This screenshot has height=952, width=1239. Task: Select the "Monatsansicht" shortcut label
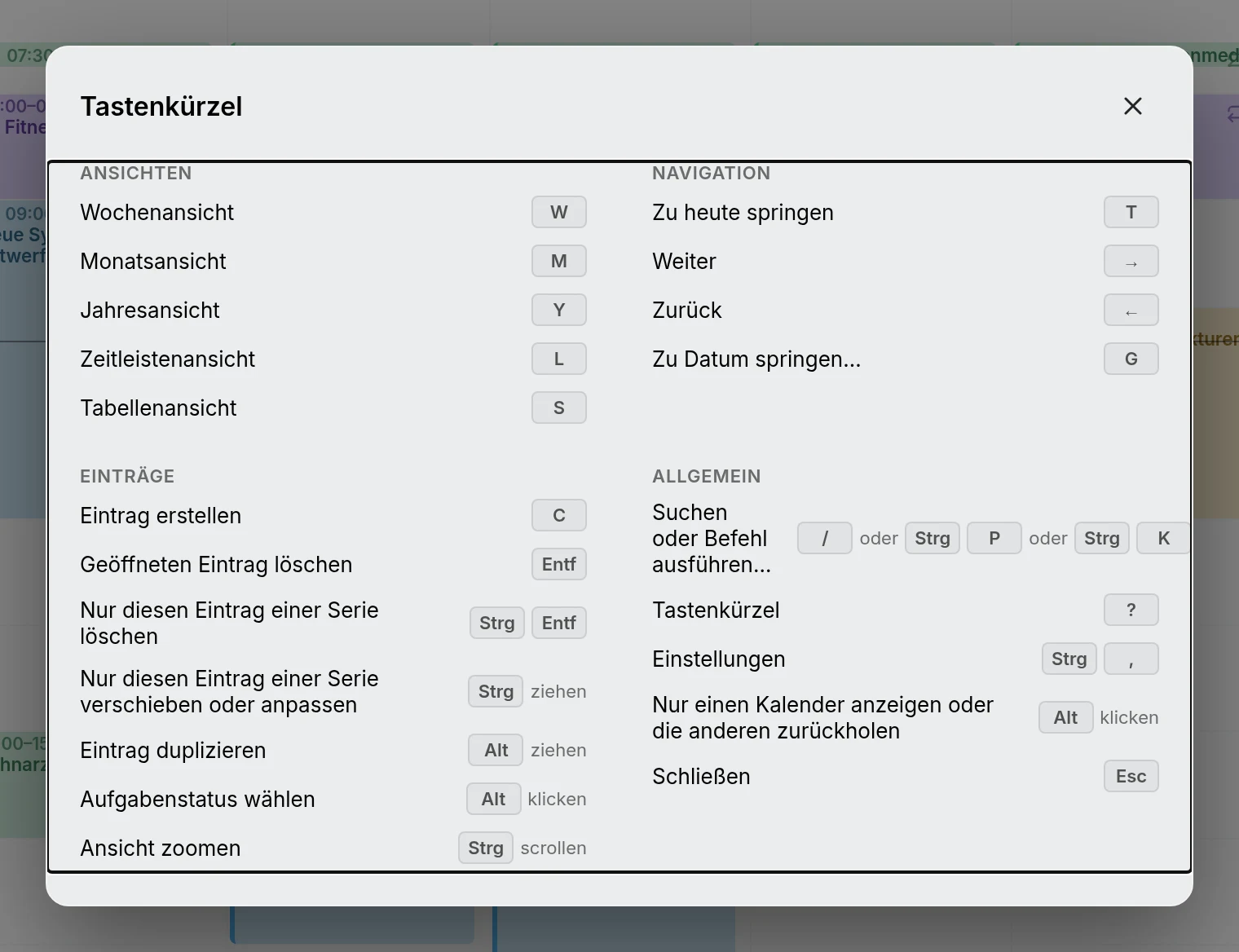pos(153,262)
